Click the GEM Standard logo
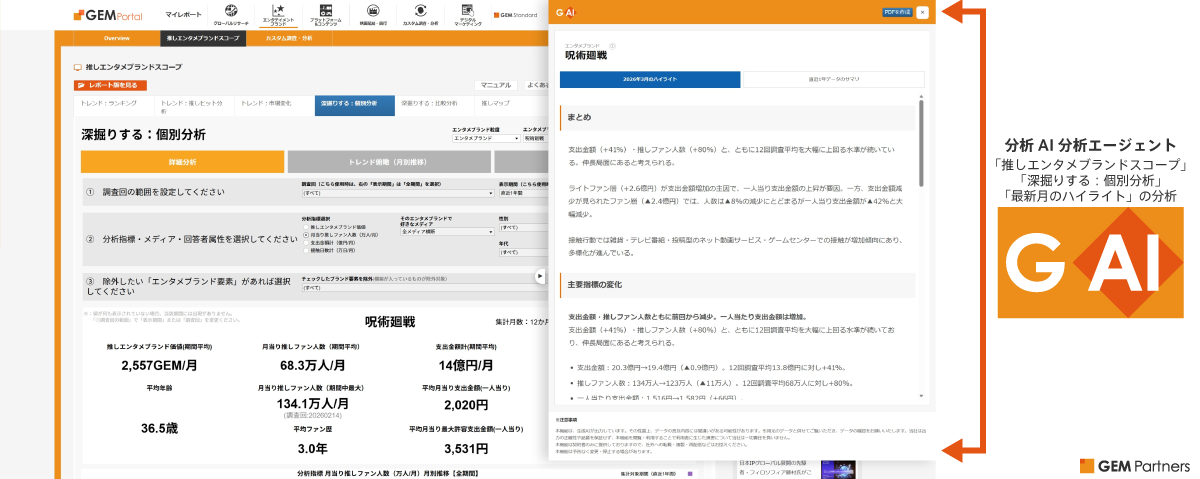Image resolution: width=1200 pixels, height=479 pixels. click(517, 16)
